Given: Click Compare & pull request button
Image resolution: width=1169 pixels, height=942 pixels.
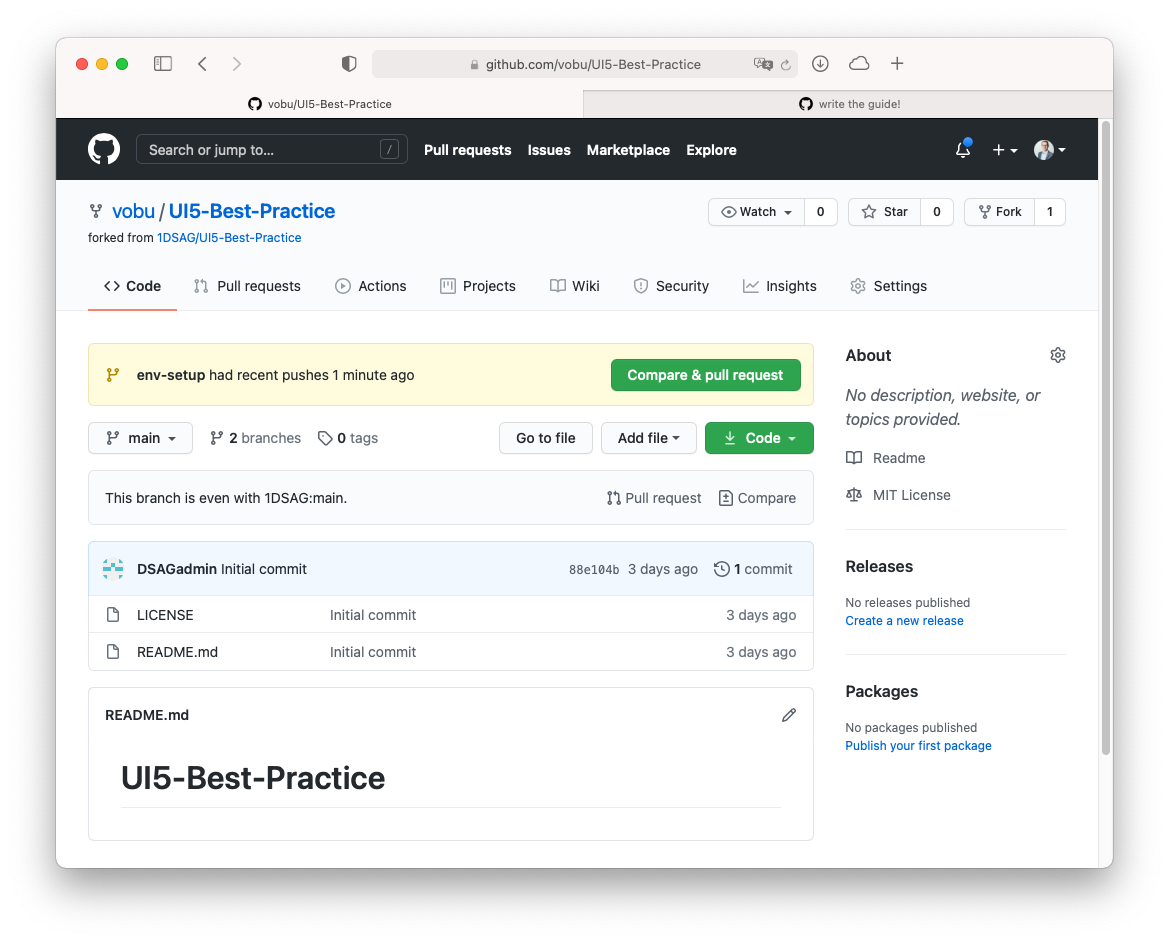Looking at the screenshot, I should (705, 375).
